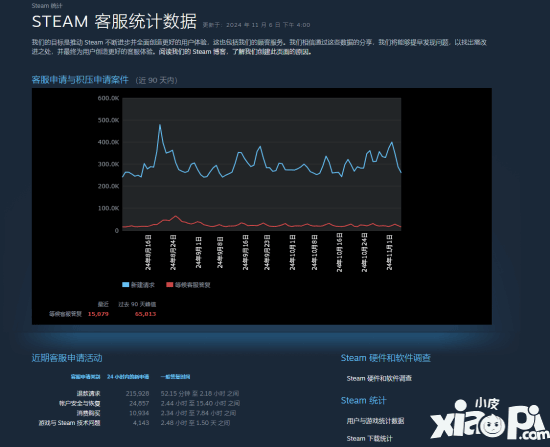Image resolution: width=550 pixels, height=447 pixels.
Task: Click the red 等候客服答复 legend swatch
Action: pos(170,285)
